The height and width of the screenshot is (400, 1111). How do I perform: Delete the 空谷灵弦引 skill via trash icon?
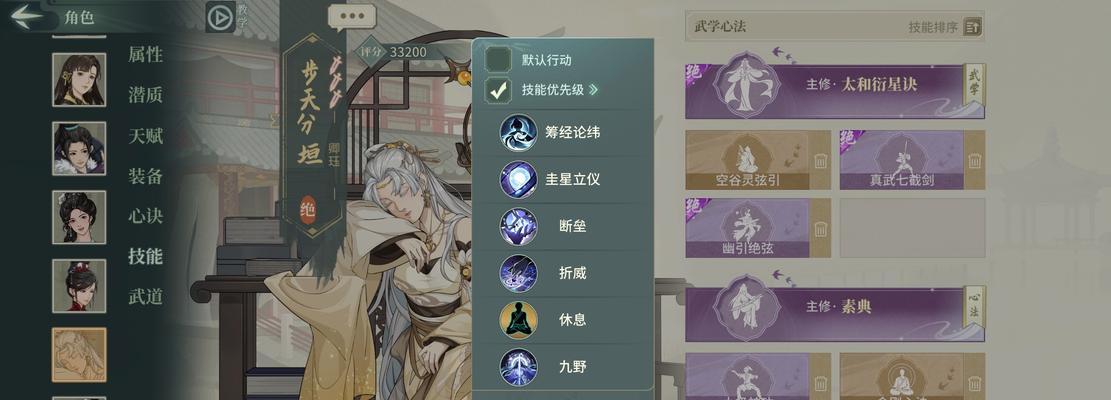(820, 161)
